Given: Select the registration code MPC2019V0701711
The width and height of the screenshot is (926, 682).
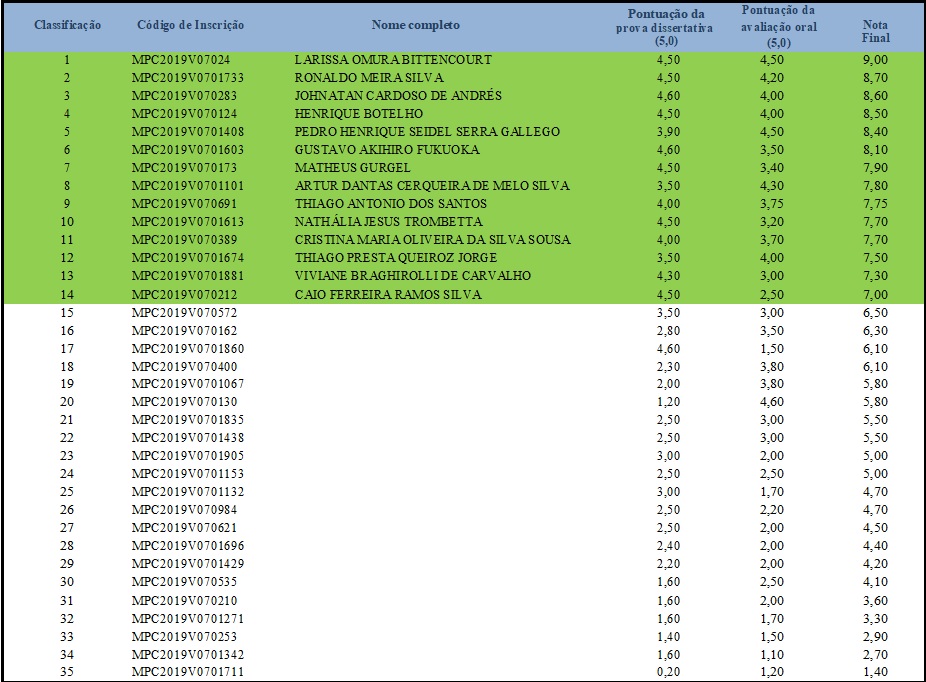Looking at the screenshot, I should click(x=188, y=672).
